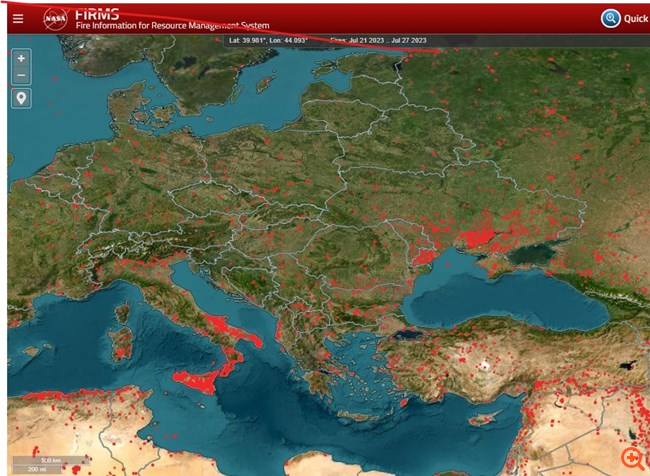This screenshot has width=650, height=476.
Task: Click the orange magnifier enlarge icon
Action: click(632, 458)
